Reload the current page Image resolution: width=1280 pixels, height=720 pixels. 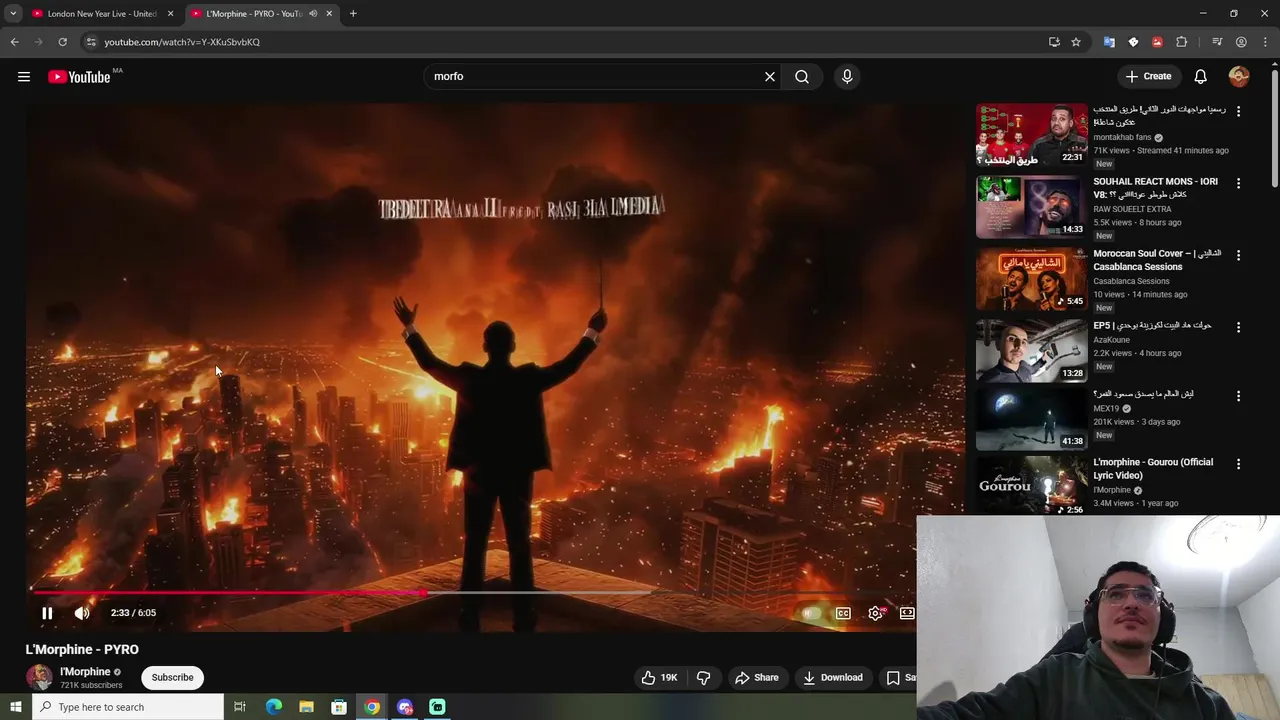pos(62,42)
